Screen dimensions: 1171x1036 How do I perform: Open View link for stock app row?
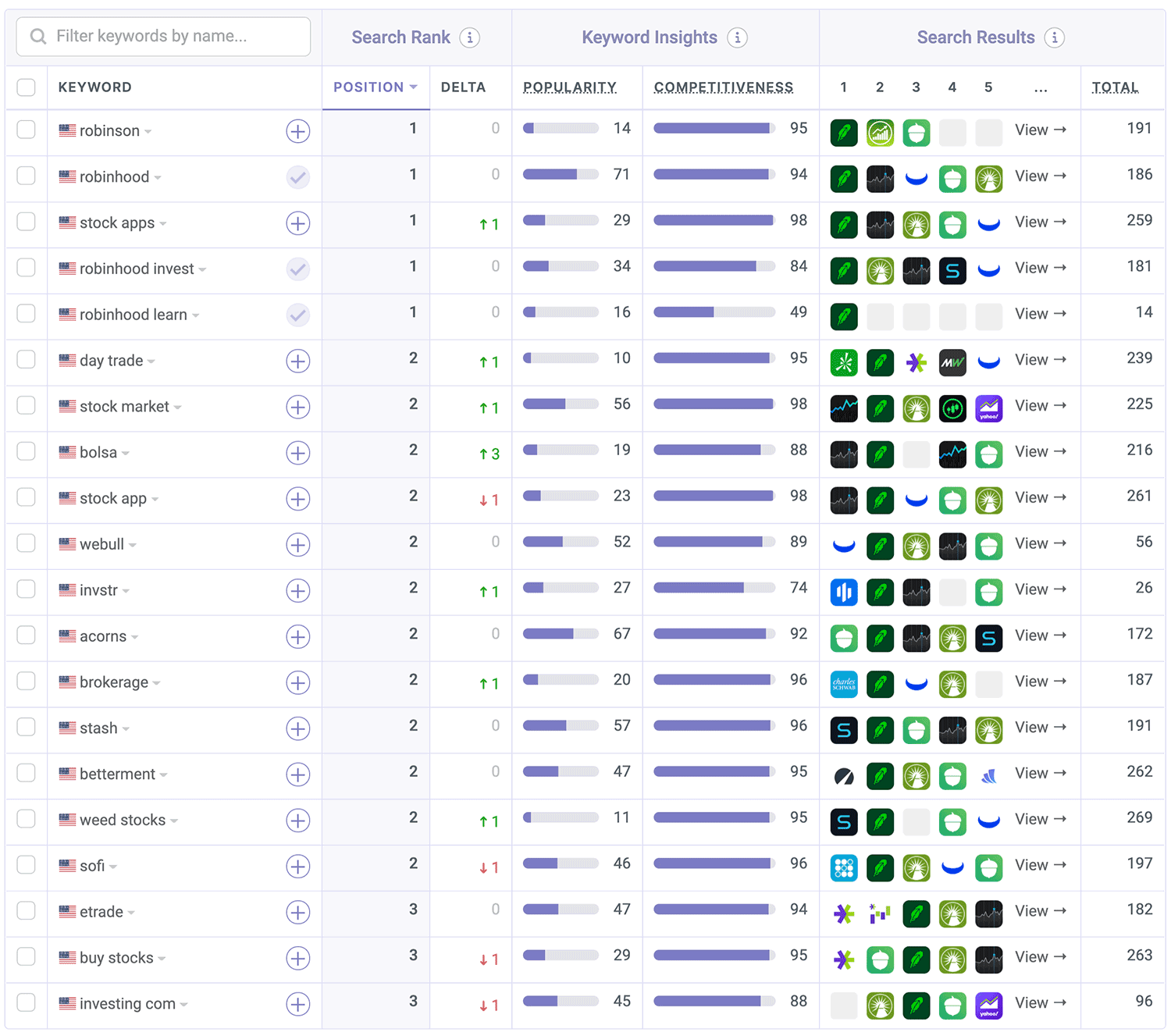point(1040,498)
